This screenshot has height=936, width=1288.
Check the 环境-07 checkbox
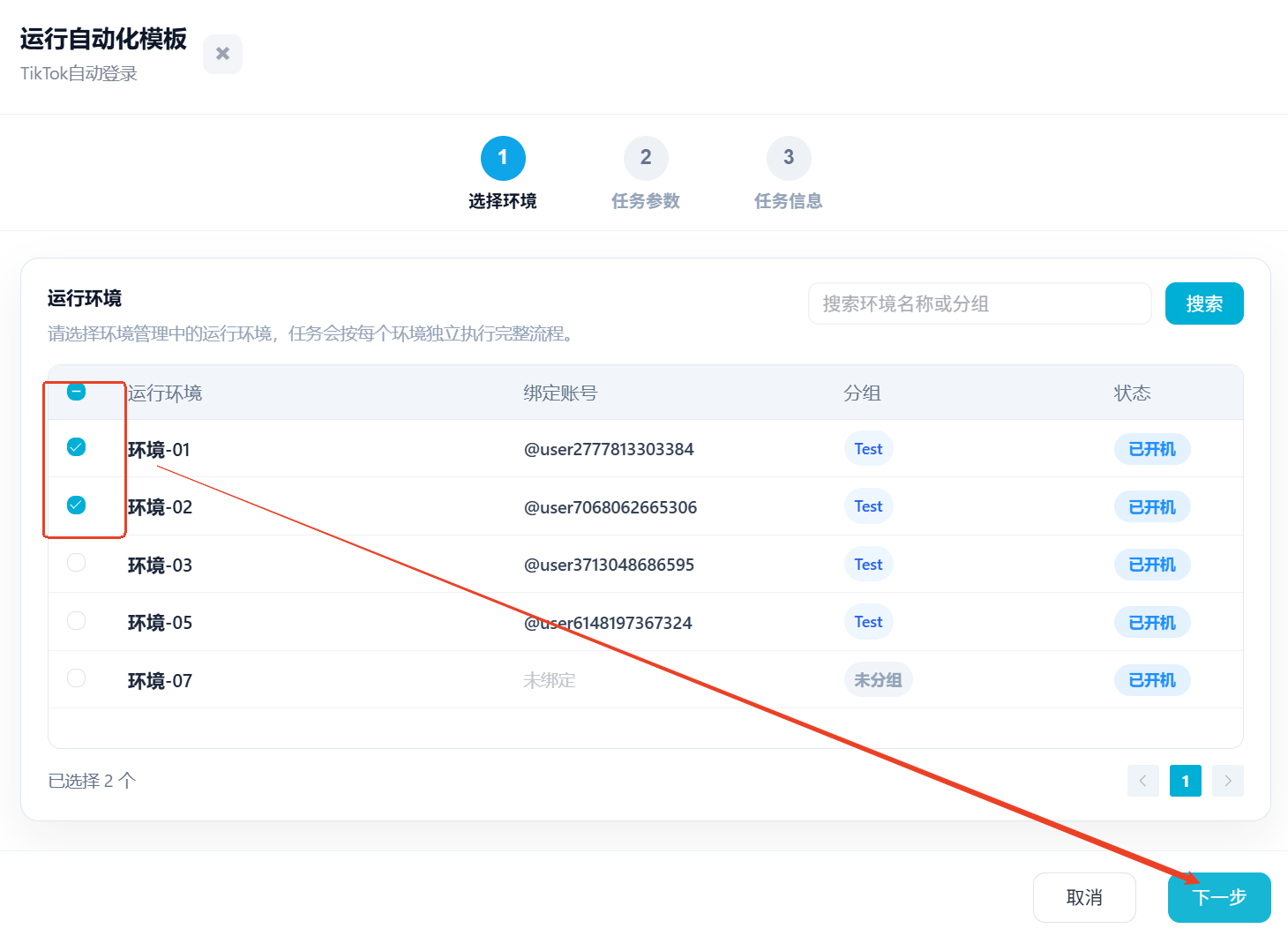coord(77,678)
